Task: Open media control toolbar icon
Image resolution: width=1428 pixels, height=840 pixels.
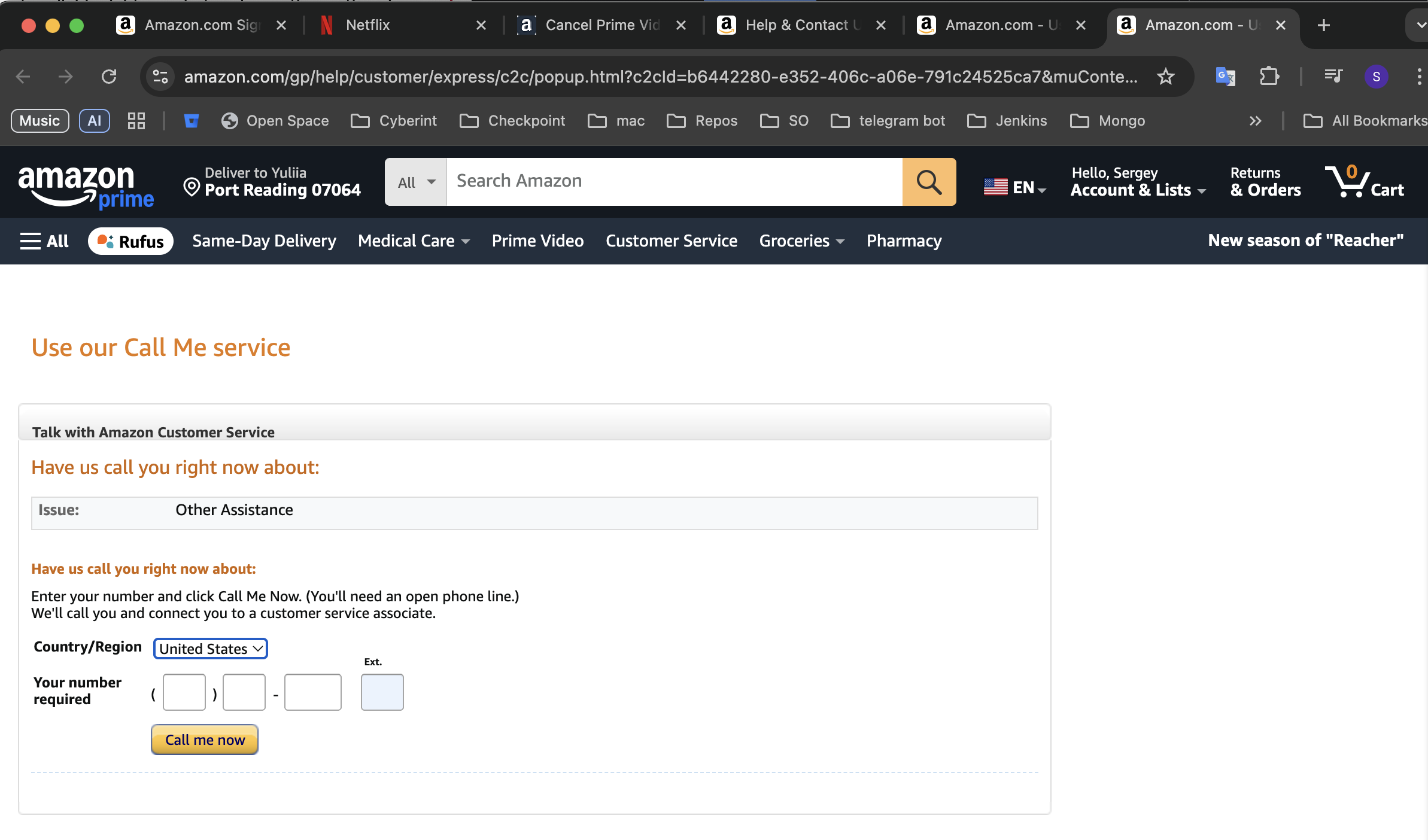Action: tap(1333, 77)
